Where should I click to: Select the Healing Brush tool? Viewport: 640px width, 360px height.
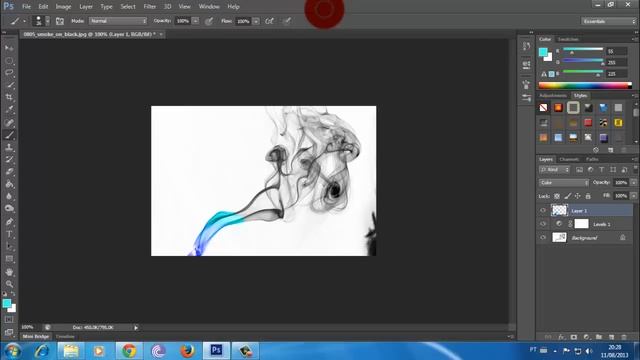click(x=9, y=123)
